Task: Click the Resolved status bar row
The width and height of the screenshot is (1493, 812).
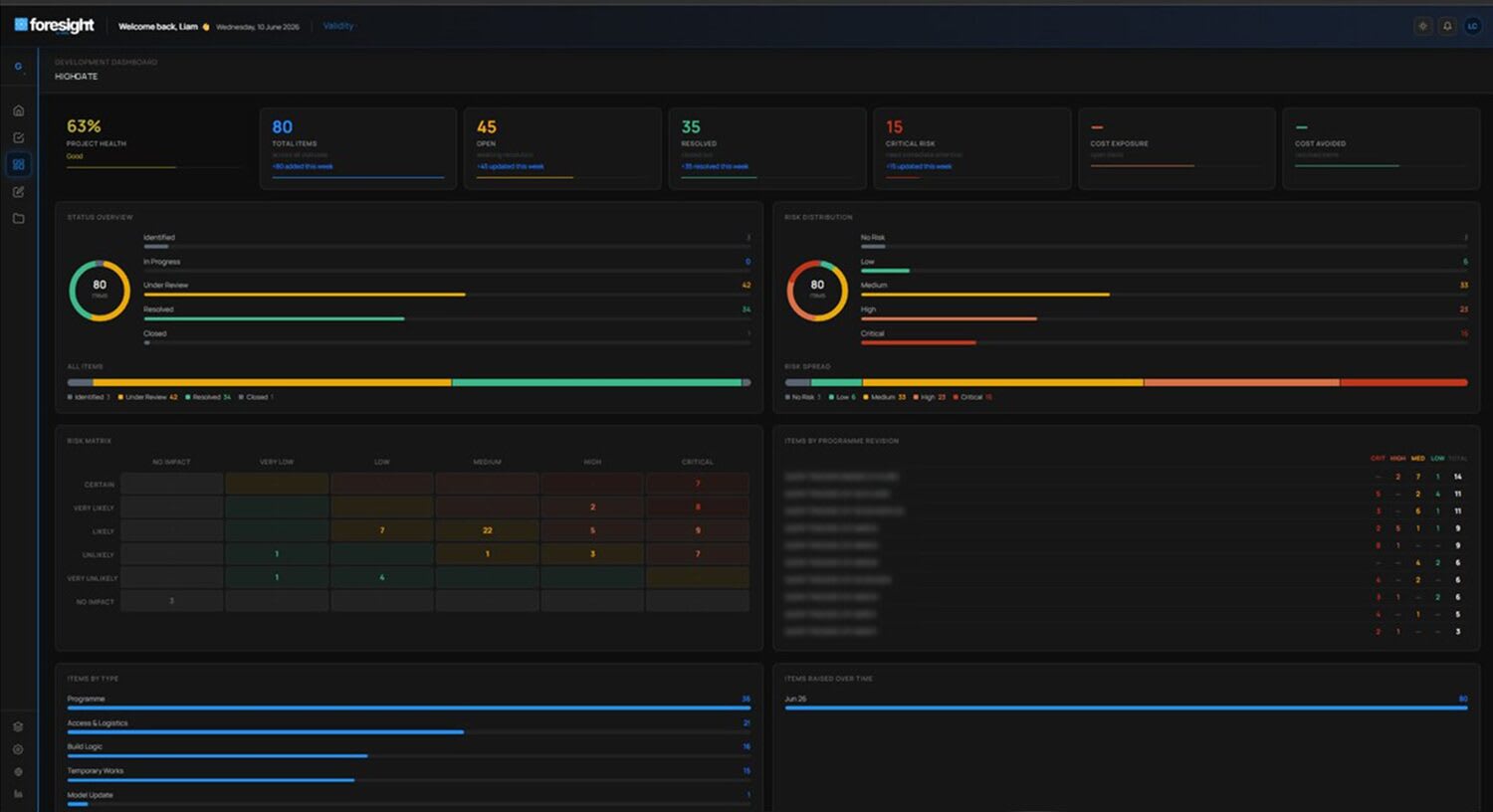Action: (x=447, y=313)
